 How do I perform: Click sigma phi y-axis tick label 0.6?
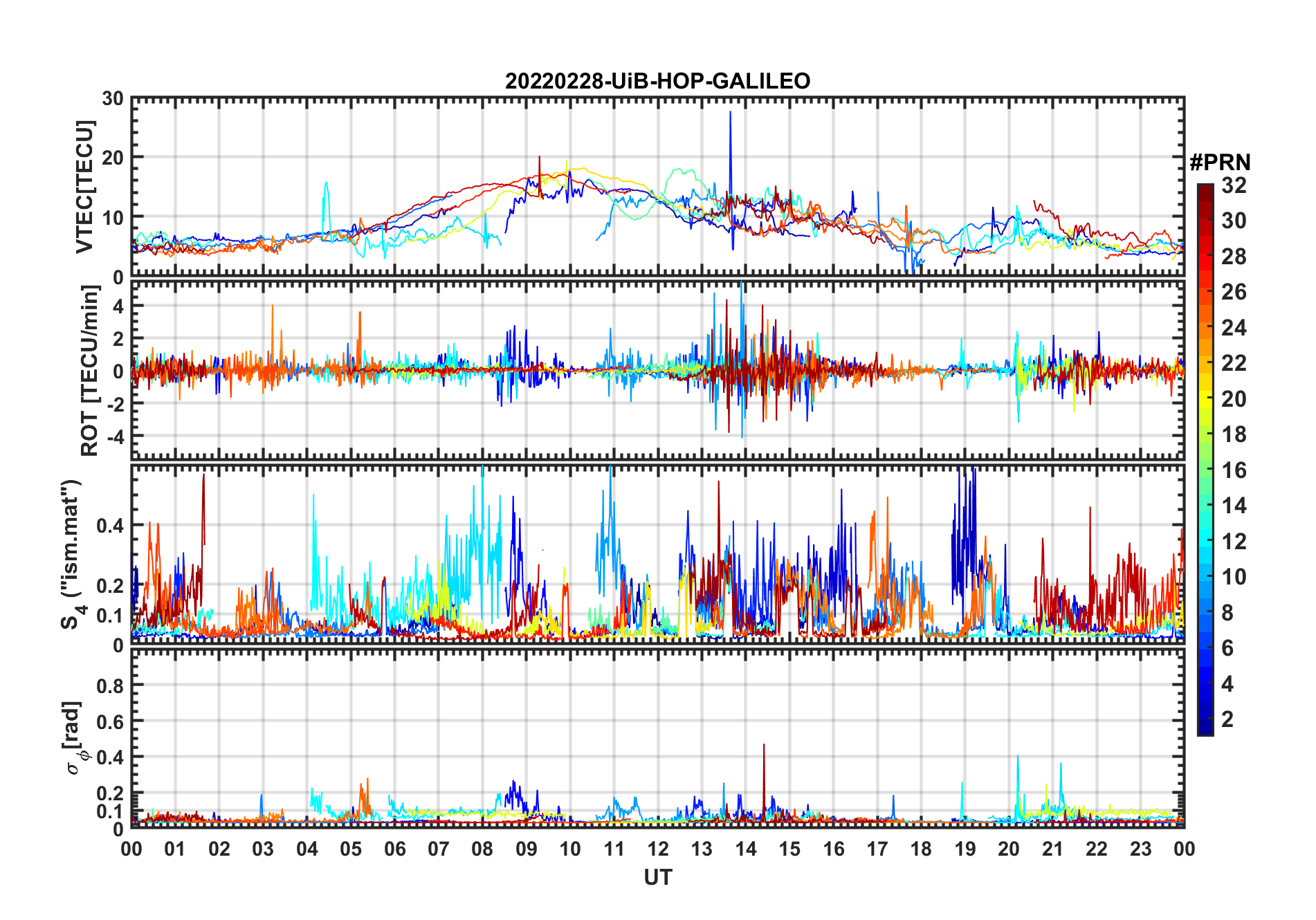point(110,722)
